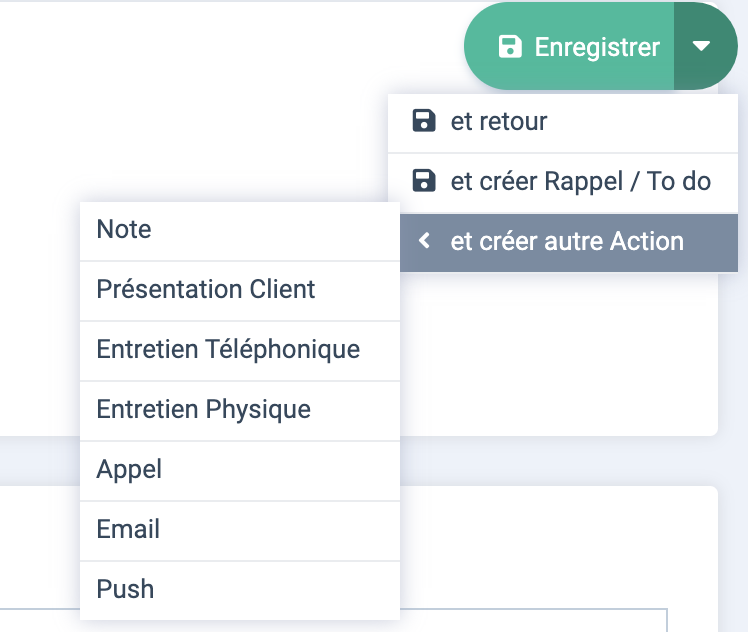The image size is (748, 632).
Task: Expand the et créer autre Action submenu
Action: point(569,243)
